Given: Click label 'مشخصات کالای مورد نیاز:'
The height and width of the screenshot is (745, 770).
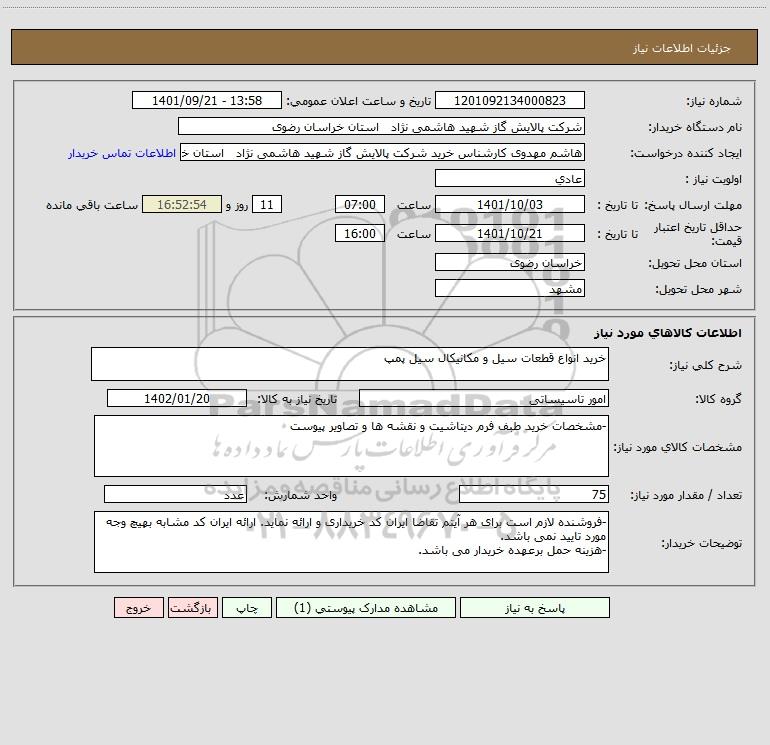Looking at the screenshot, I should click(678, 447).
